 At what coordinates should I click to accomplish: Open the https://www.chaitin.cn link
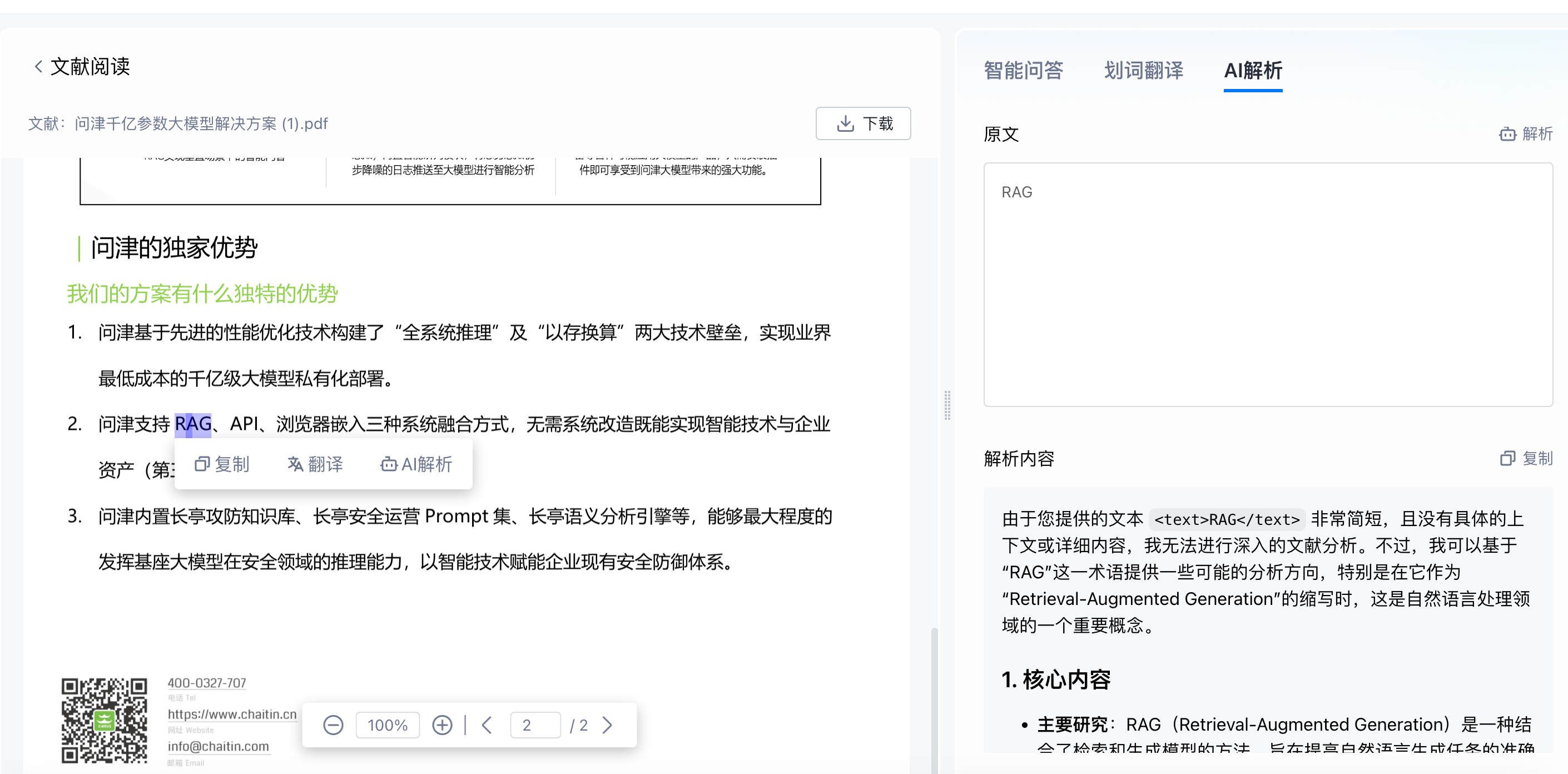232,714
